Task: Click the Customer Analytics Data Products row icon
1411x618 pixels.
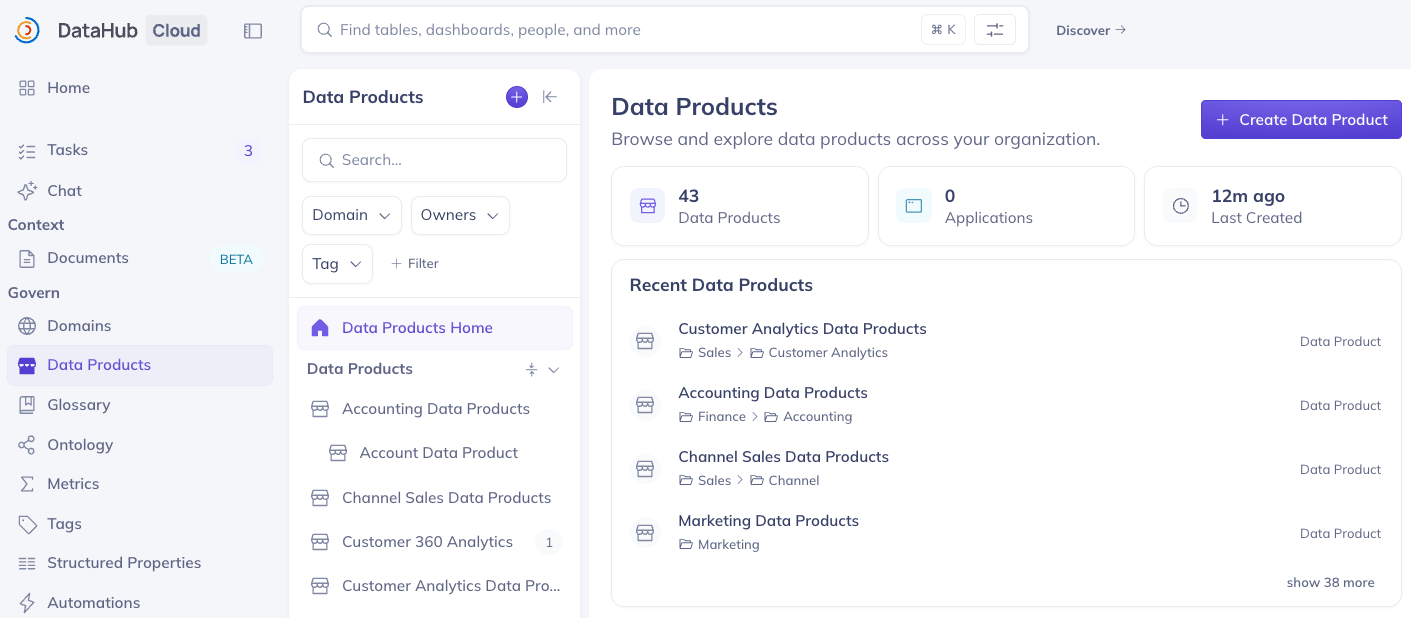Action: (645, 341)
